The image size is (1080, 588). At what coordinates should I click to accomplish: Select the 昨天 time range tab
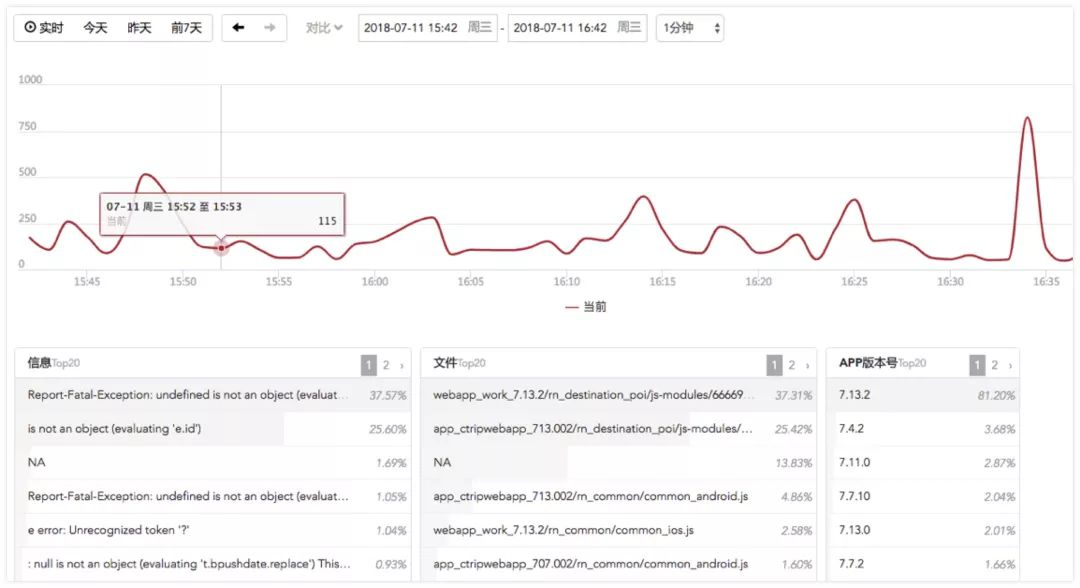coord(139,28)
